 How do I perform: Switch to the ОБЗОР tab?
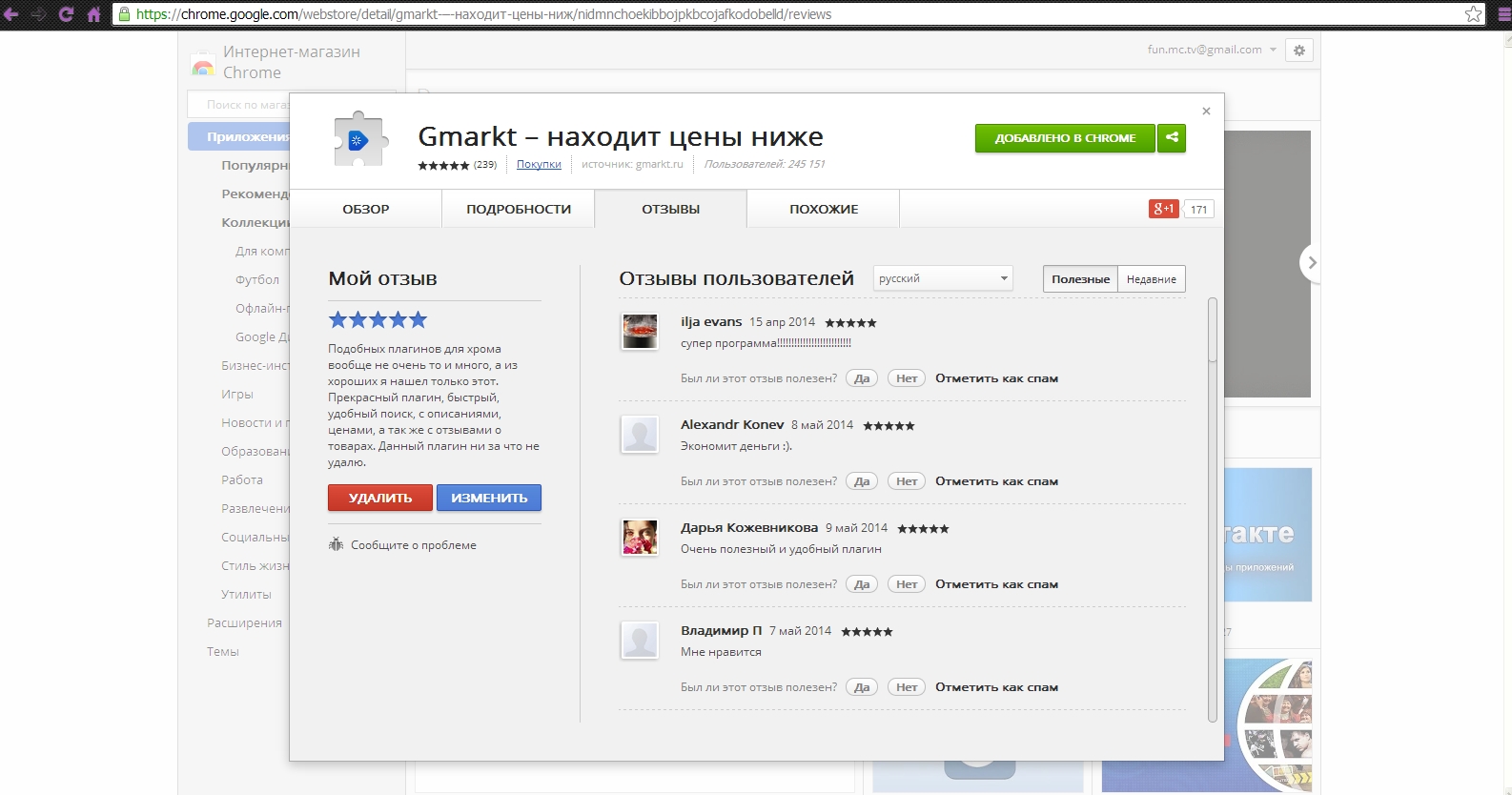pyautogui.click(x=366, y=209)
